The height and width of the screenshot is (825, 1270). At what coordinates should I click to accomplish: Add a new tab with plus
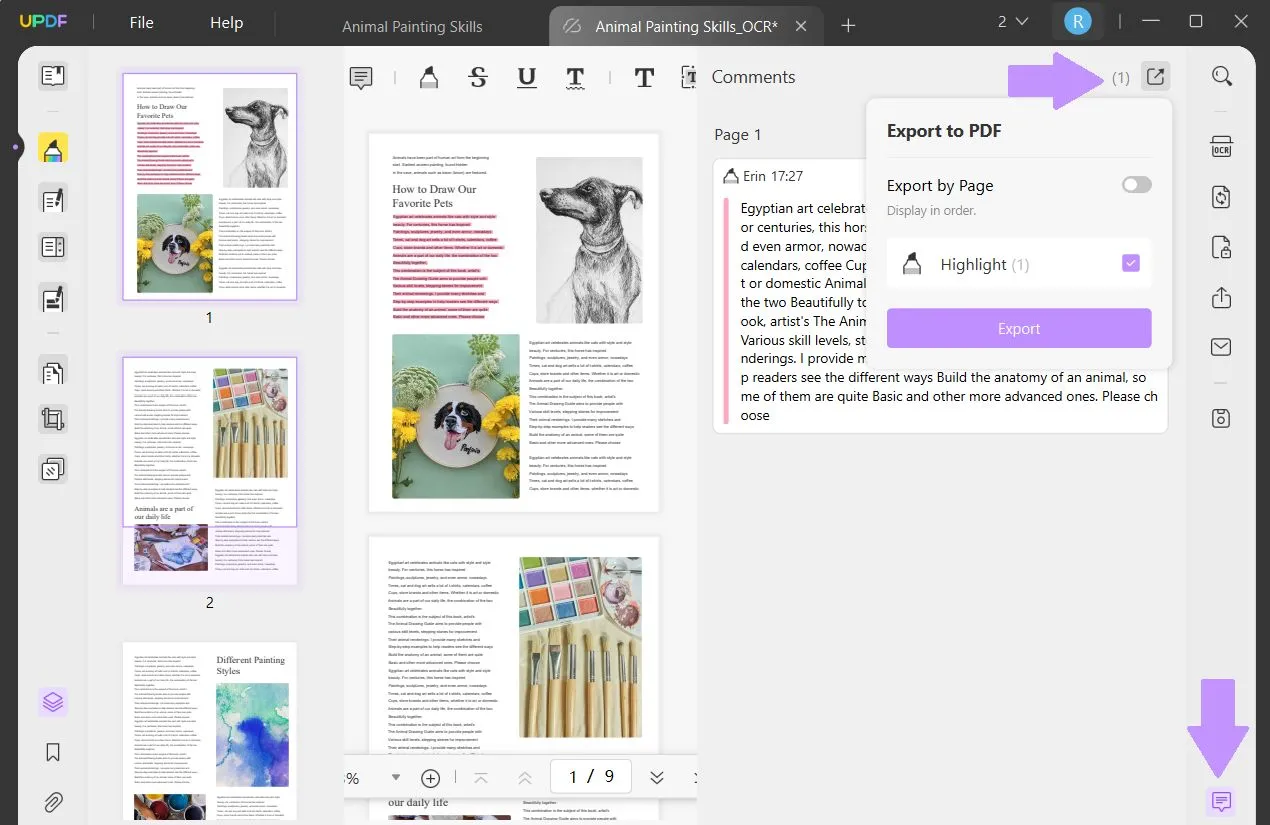(x=848, y=25)
